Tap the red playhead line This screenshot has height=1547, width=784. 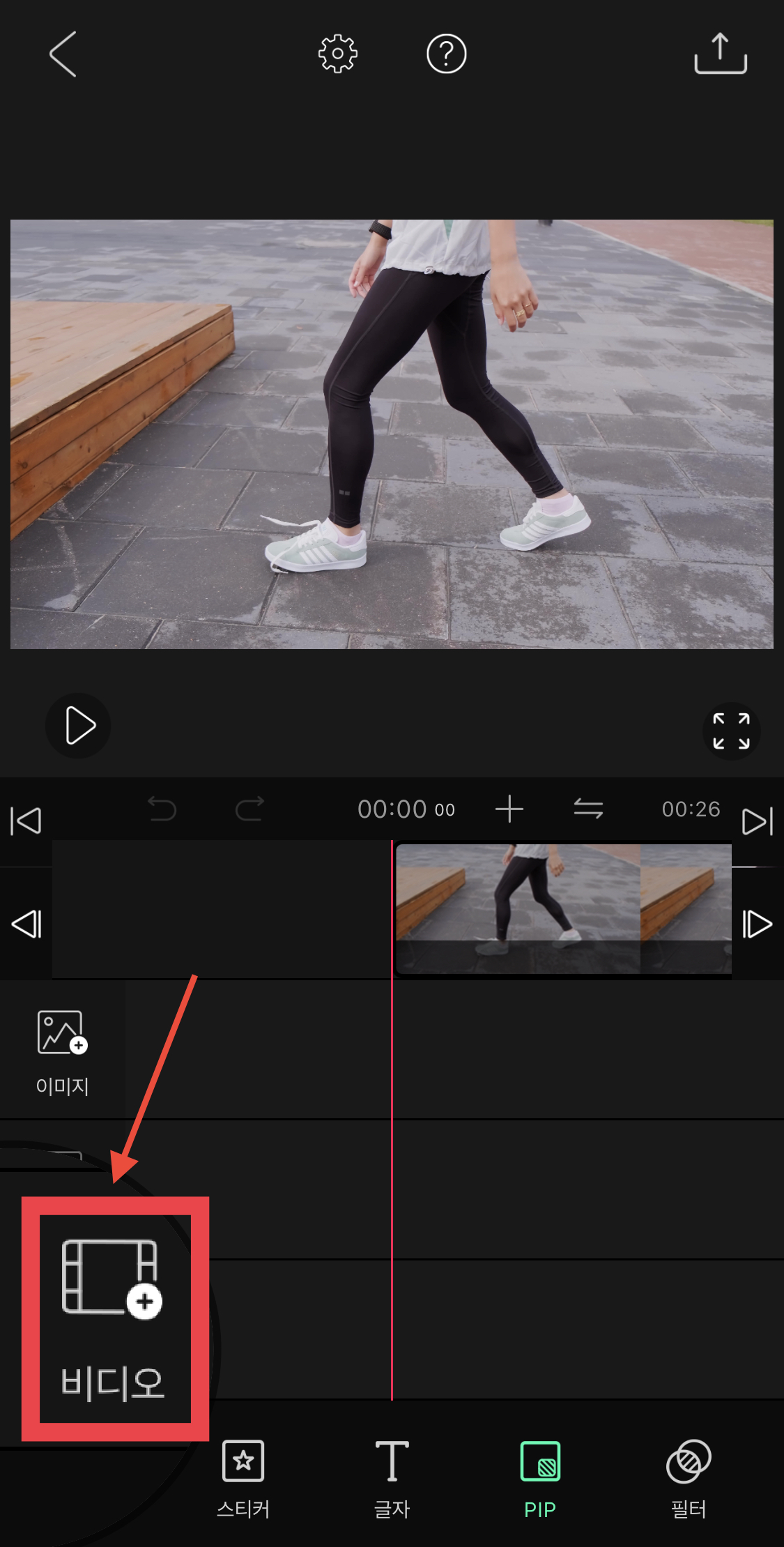click(392, 1120)
